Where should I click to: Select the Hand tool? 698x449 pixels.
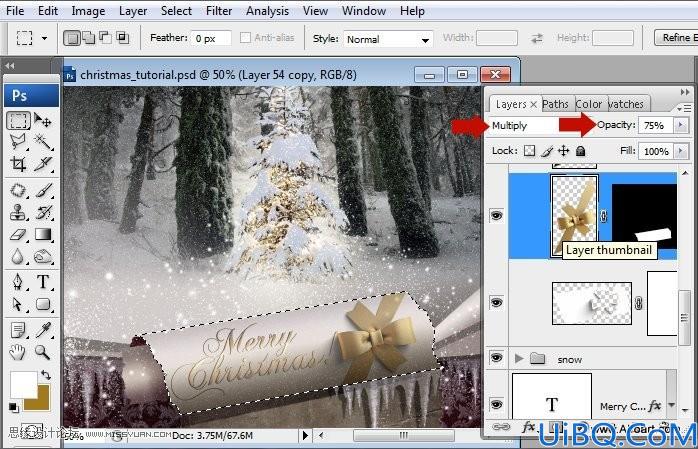click(18, 352)
